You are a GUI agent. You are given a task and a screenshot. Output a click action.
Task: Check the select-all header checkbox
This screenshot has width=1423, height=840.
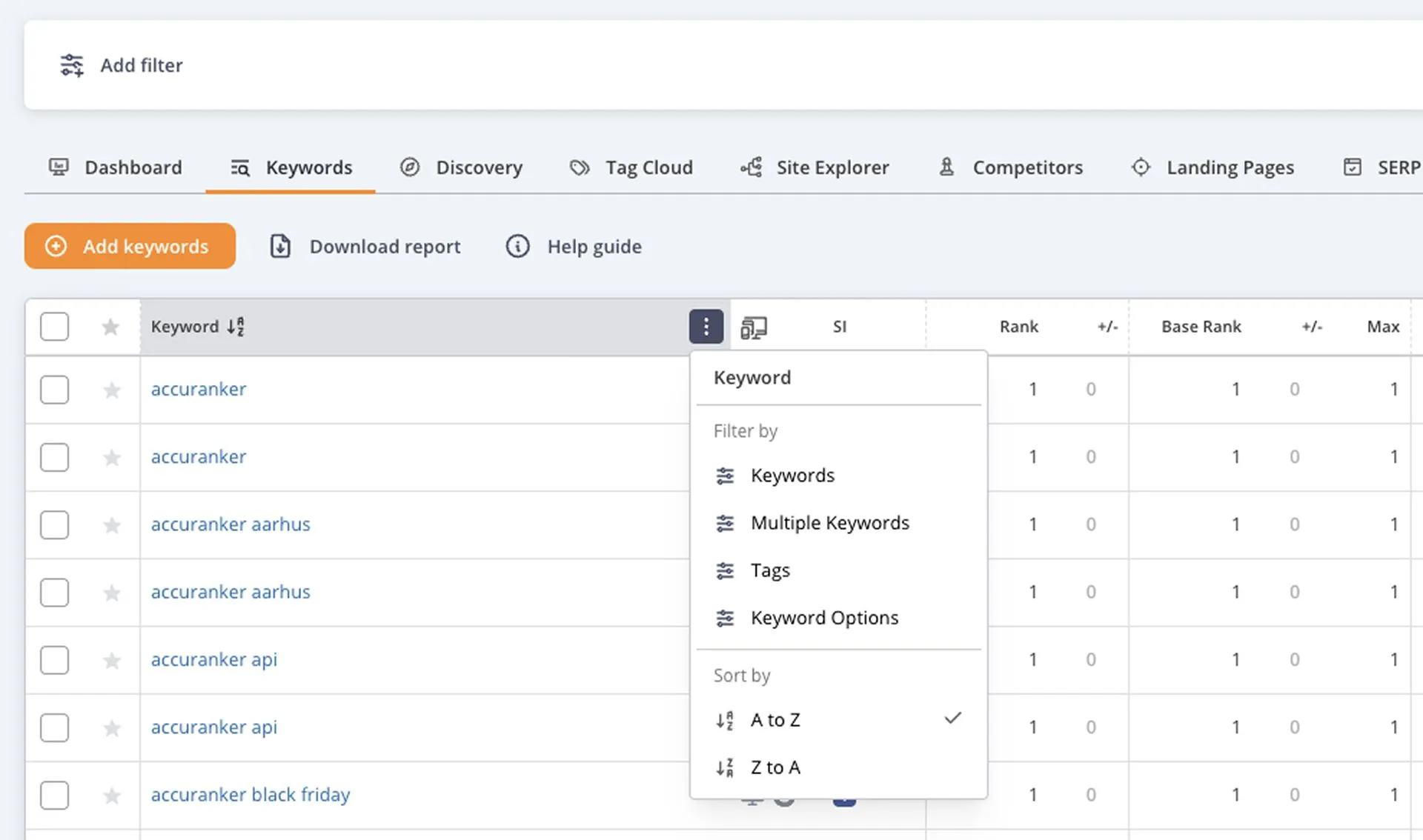(55, 327)
